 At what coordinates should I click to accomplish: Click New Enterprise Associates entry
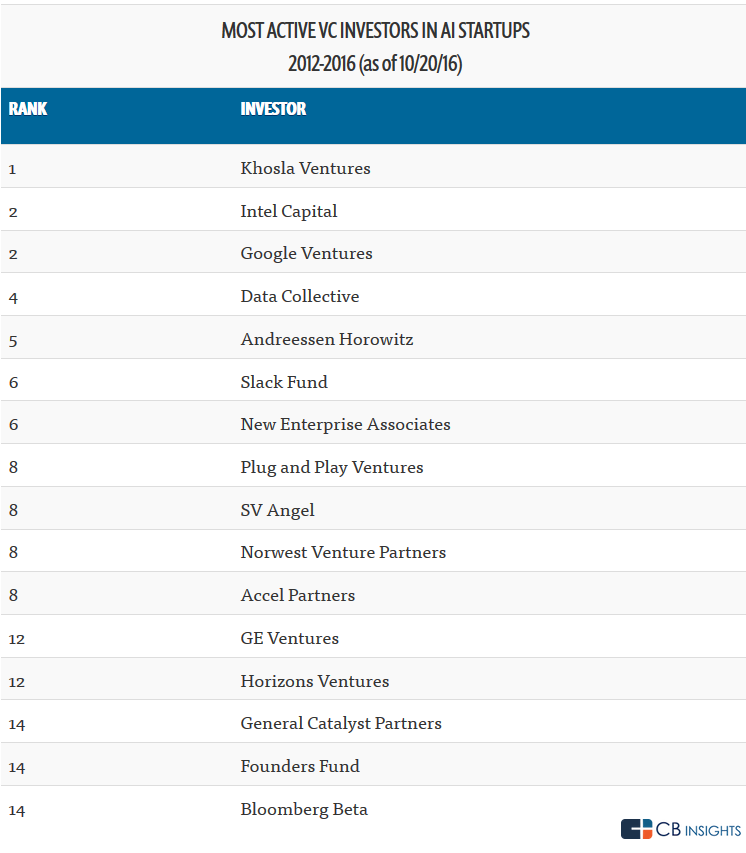345,424
